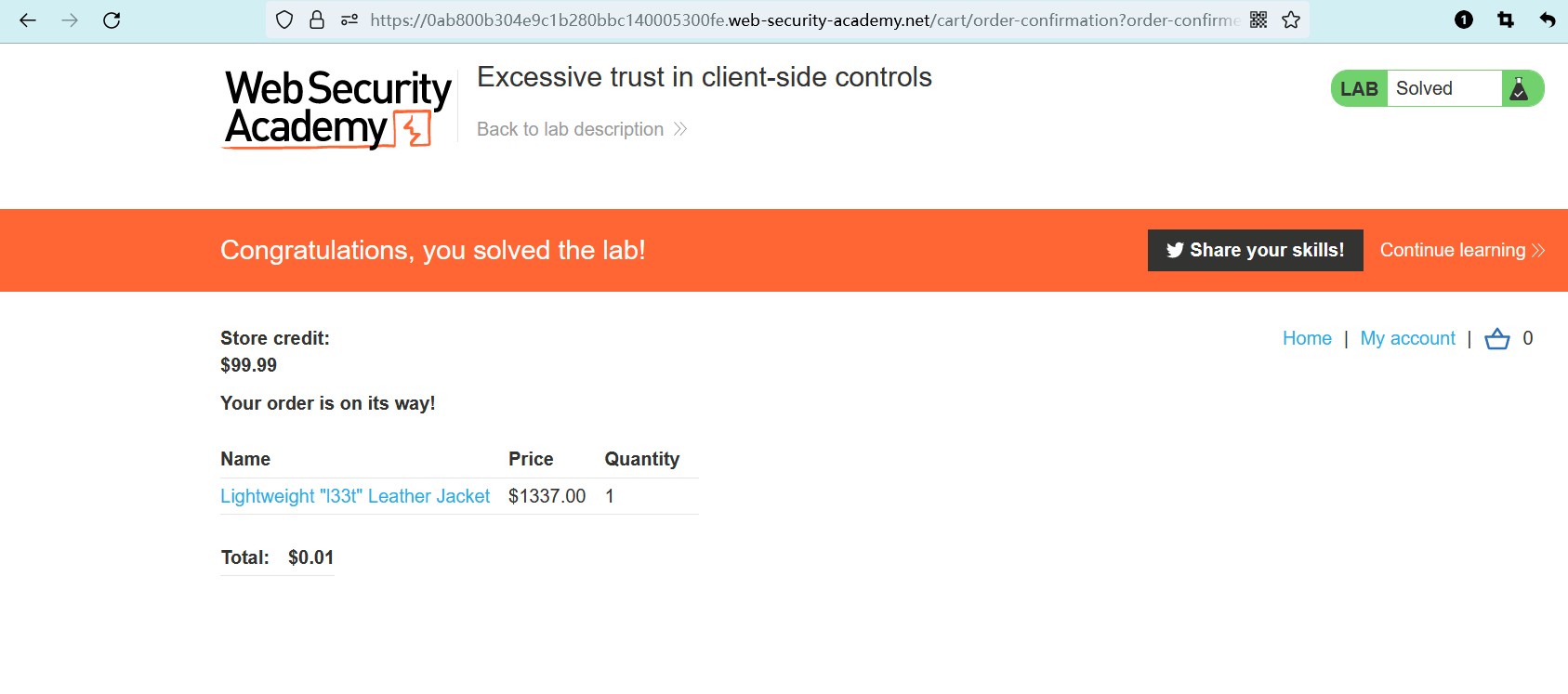Image resolution: width=1568 pixels, height=694 pixels.
Task: Click the curved undo arrow icon
Action: tap(1548, 20)
